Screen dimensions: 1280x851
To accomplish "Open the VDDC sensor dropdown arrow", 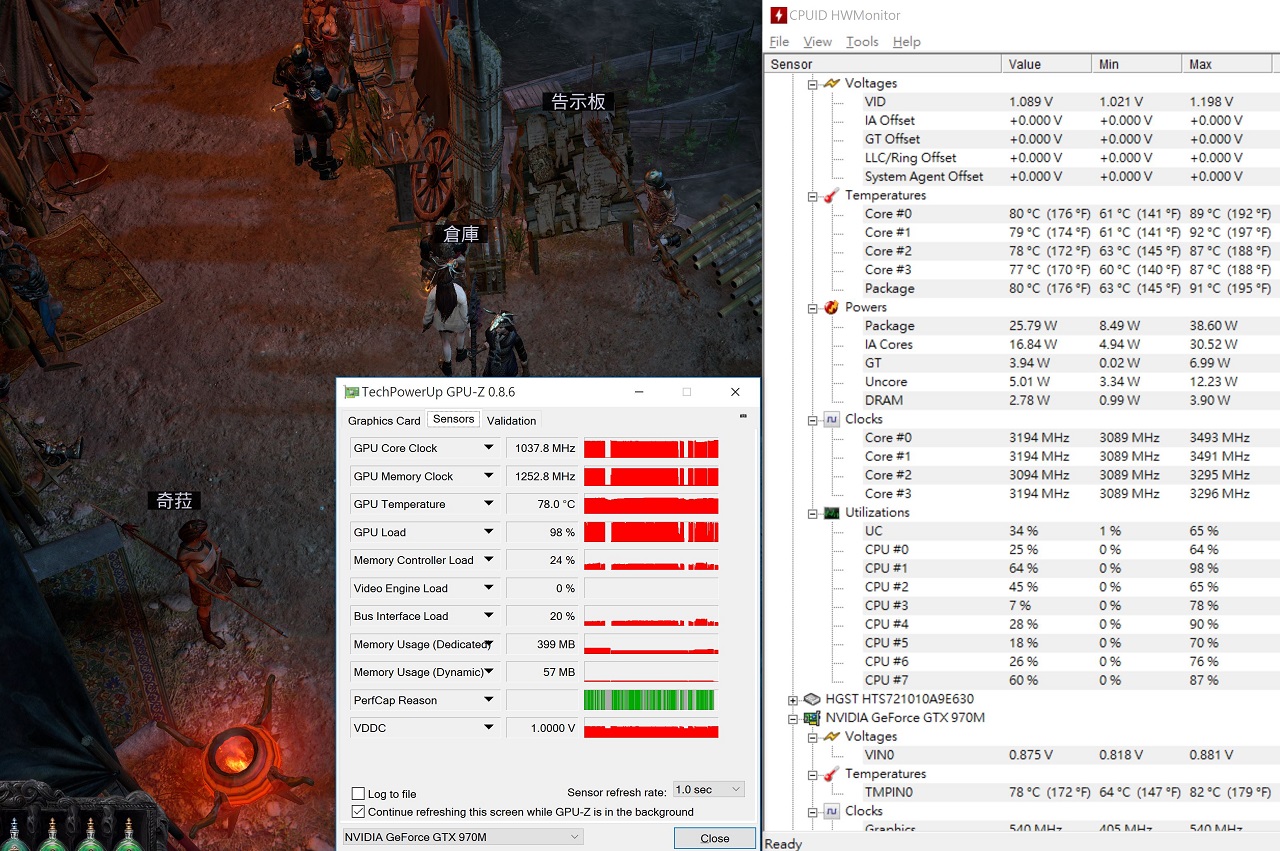I will [489, 728].
